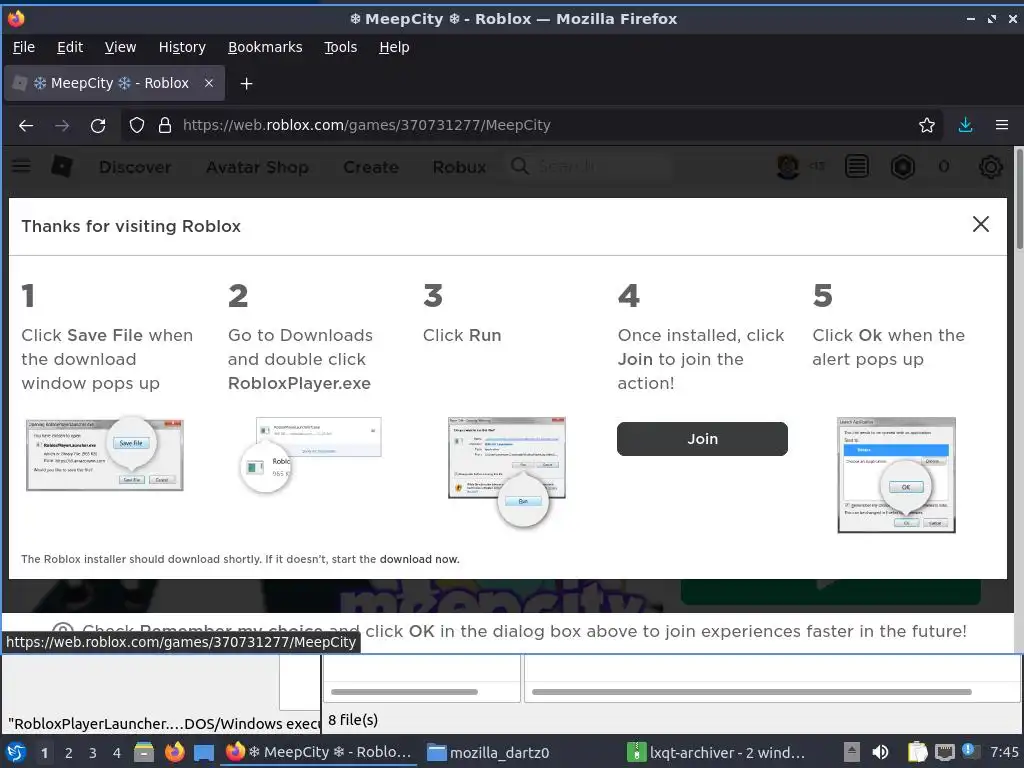Open the View menu
Screen dimensions: 1024x768
click(x=120, y=47)
